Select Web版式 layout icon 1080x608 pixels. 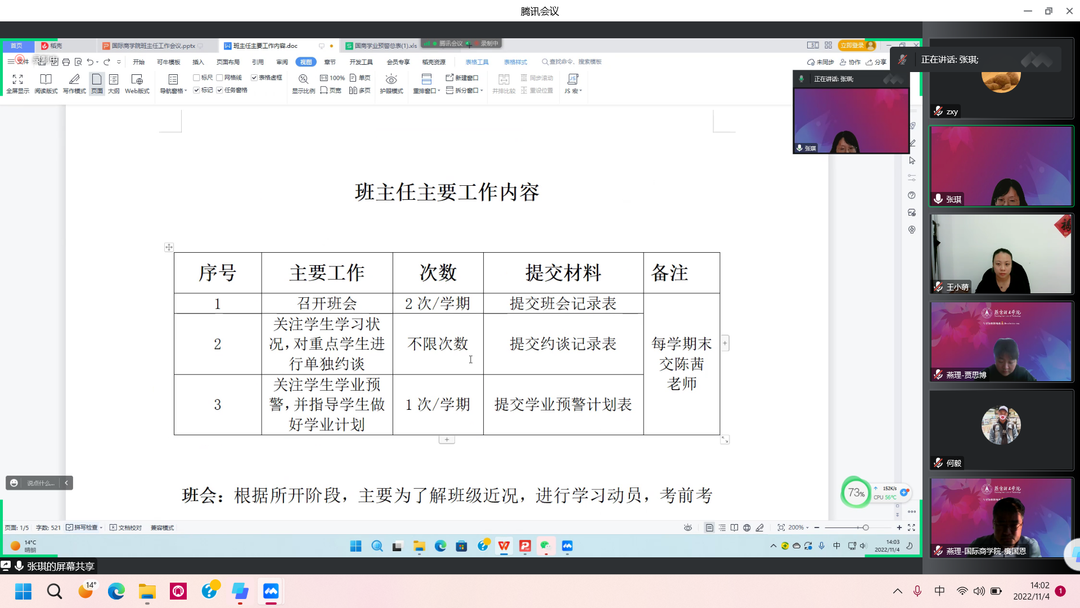137,79
